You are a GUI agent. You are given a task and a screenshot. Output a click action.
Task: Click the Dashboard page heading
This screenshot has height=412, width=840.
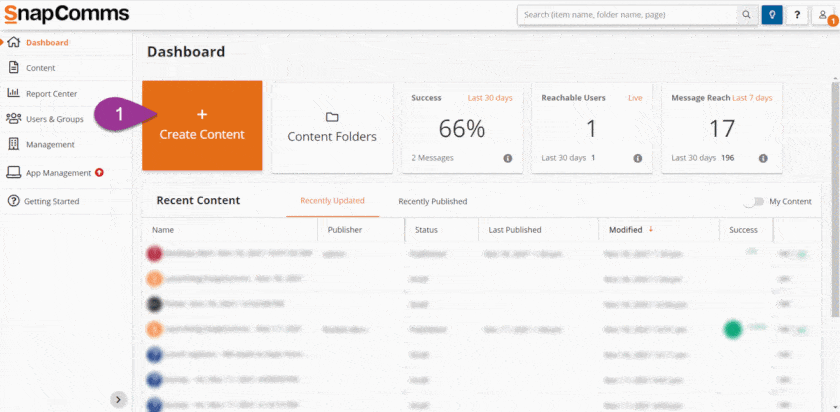click(186, 52)
